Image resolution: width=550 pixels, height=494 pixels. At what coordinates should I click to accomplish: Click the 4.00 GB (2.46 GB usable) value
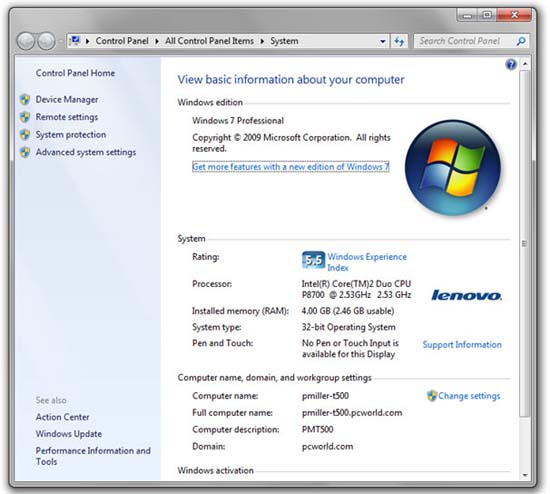348,311
